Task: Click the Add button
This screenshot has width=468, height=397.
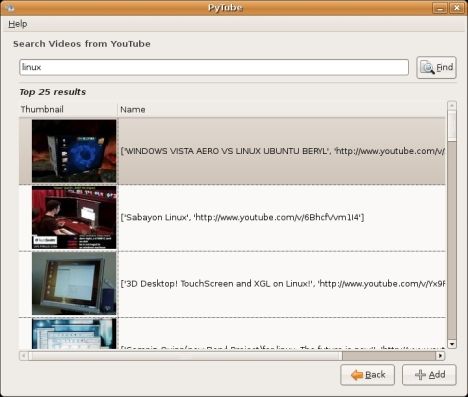Action: point(429,375)
